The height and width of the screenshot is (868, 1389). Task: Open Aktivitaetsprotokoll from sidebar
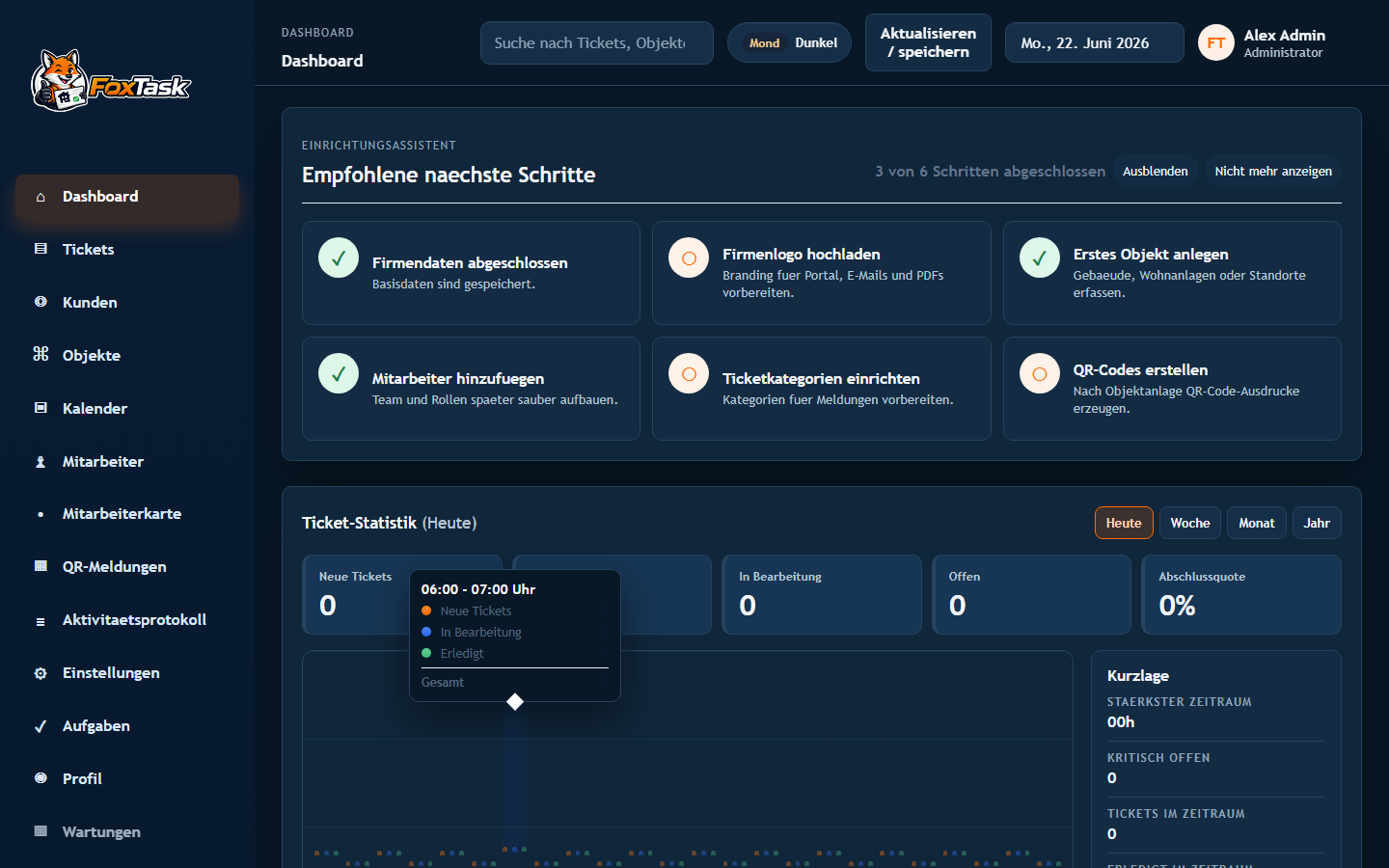point(127,620)
